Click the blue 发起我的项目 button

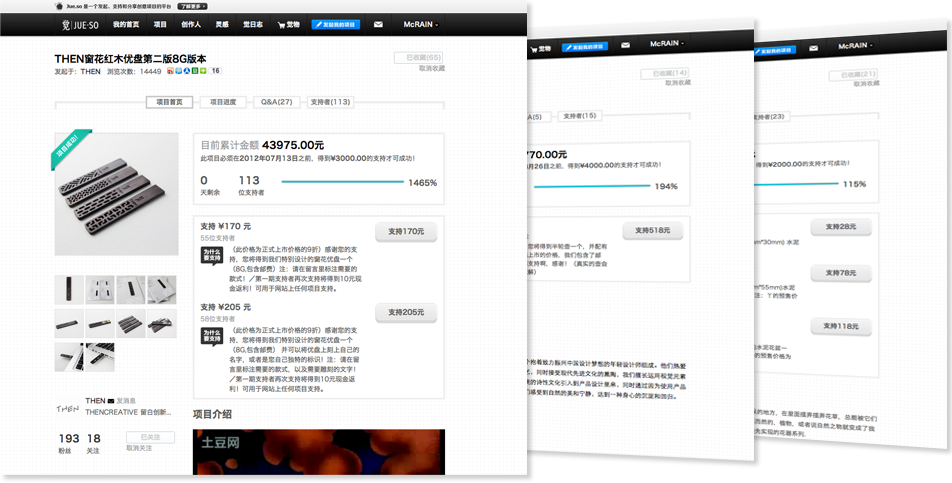[x=336, y=23]
